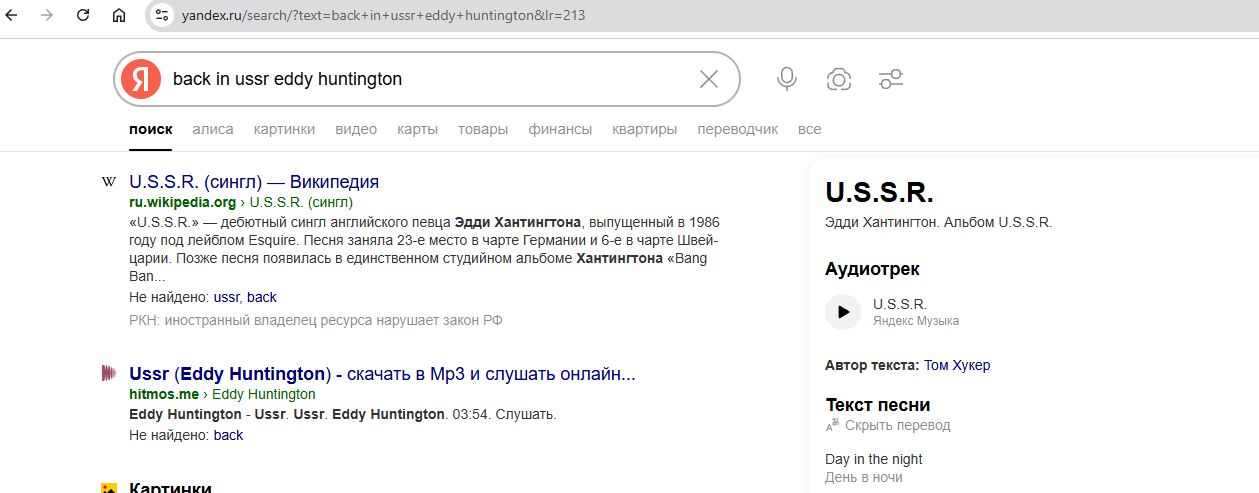Open search settings sliders icon
Image resolution: width=1259 pixels, height=493 pixels.
pos(891,79)
